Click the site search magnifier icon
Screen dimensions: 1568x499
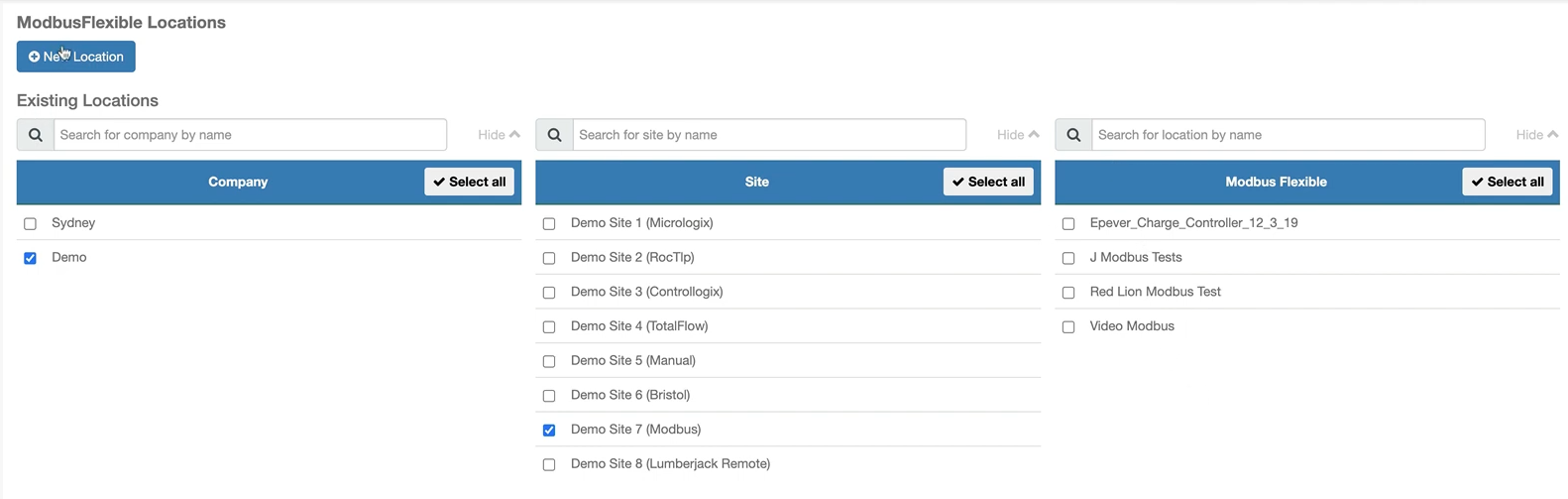[x=554, y=135]
